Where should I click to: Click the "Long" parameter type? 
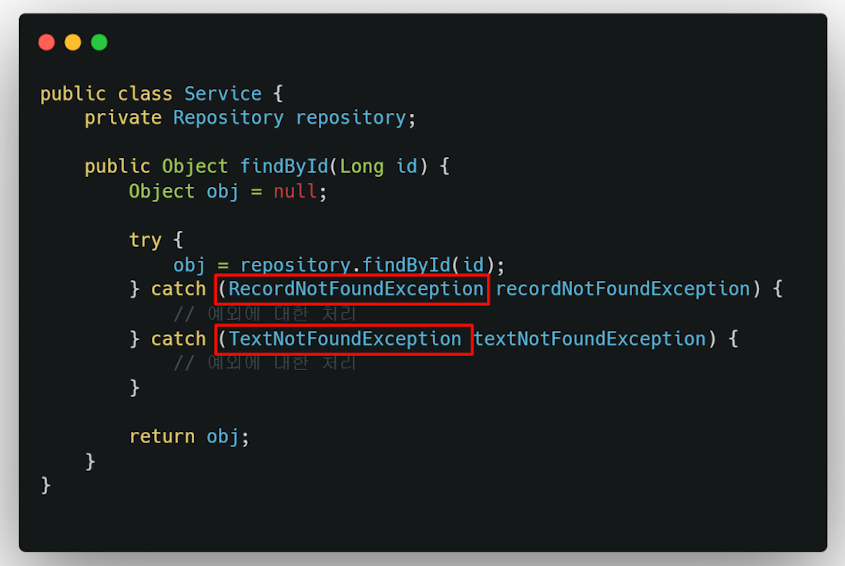click(x=362, y=167)
